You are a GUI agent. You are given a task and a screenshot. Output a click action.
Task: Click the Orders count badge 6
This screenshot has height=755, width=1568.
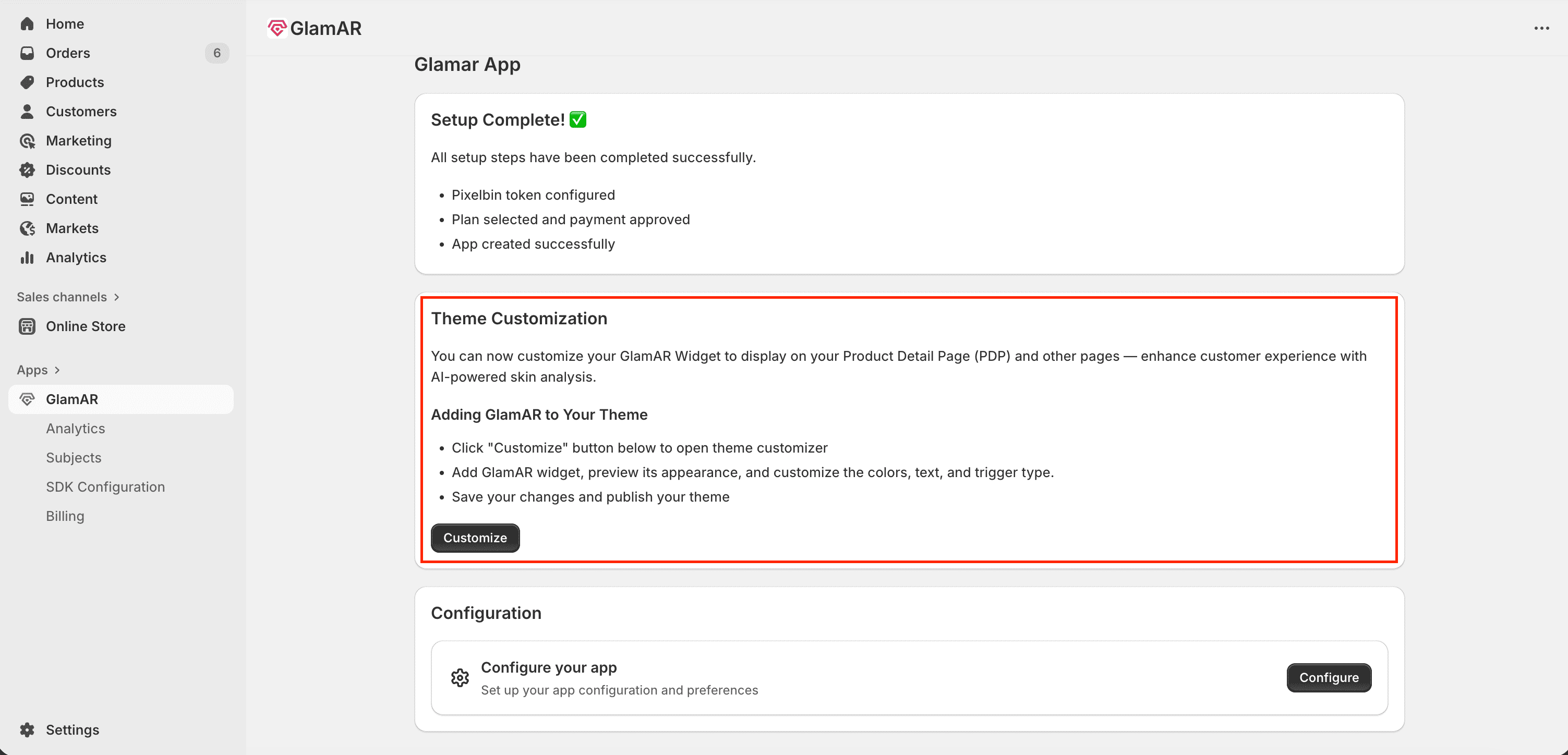tap(216, 53)
